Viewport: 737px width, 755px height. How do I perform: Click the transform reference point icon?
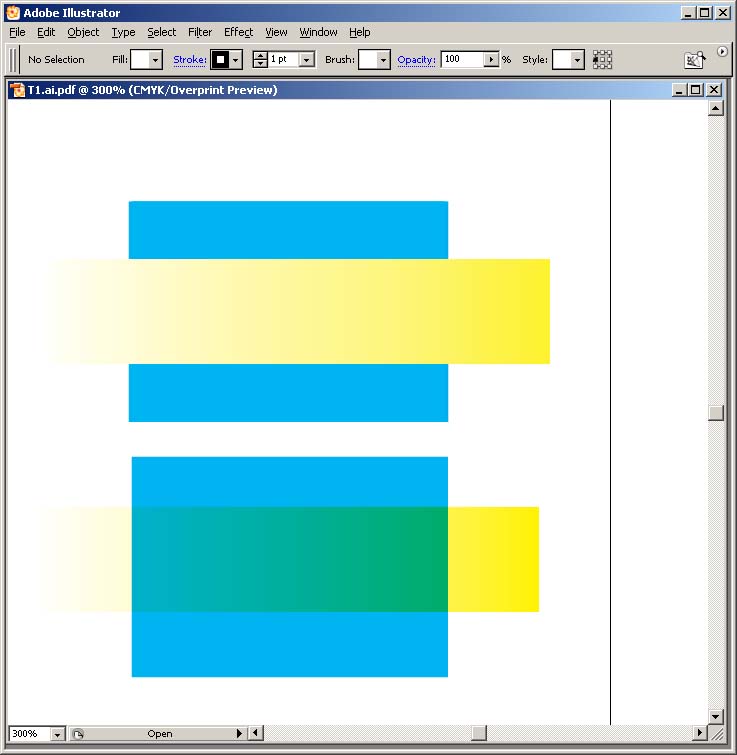click(x=602, y=60)
